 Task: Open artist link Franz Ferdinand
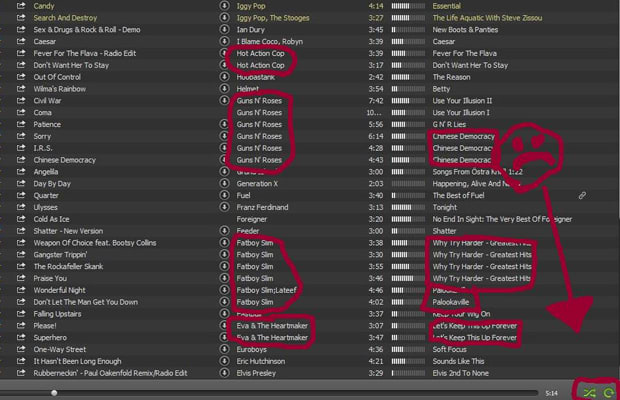point(262,207)
